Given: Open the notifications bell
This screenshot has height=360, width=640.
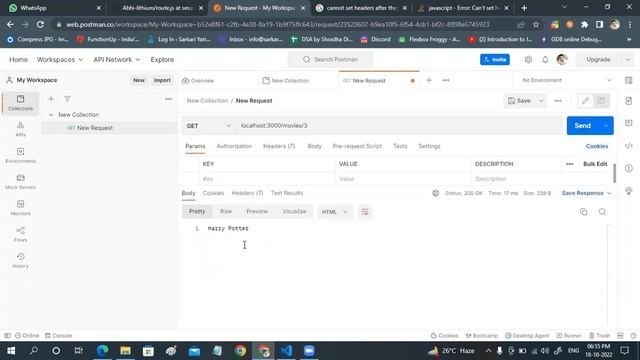Looking at the screenshot, I should 545,60.
